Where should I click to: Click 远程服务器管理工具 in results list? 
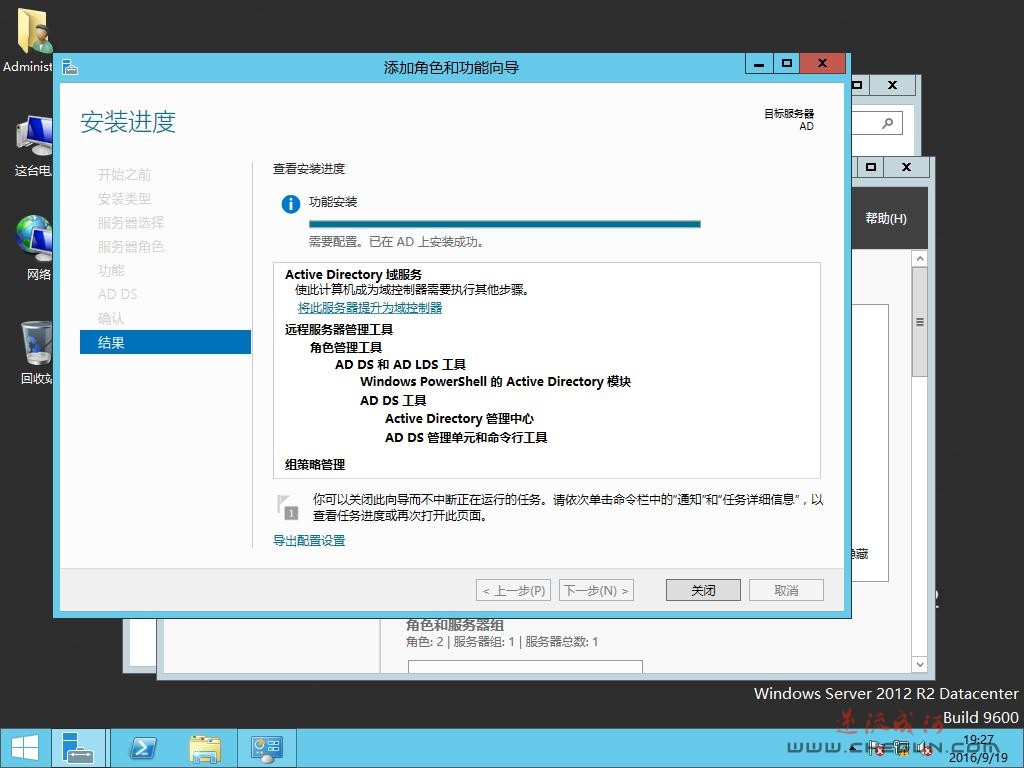click(338, 329)
